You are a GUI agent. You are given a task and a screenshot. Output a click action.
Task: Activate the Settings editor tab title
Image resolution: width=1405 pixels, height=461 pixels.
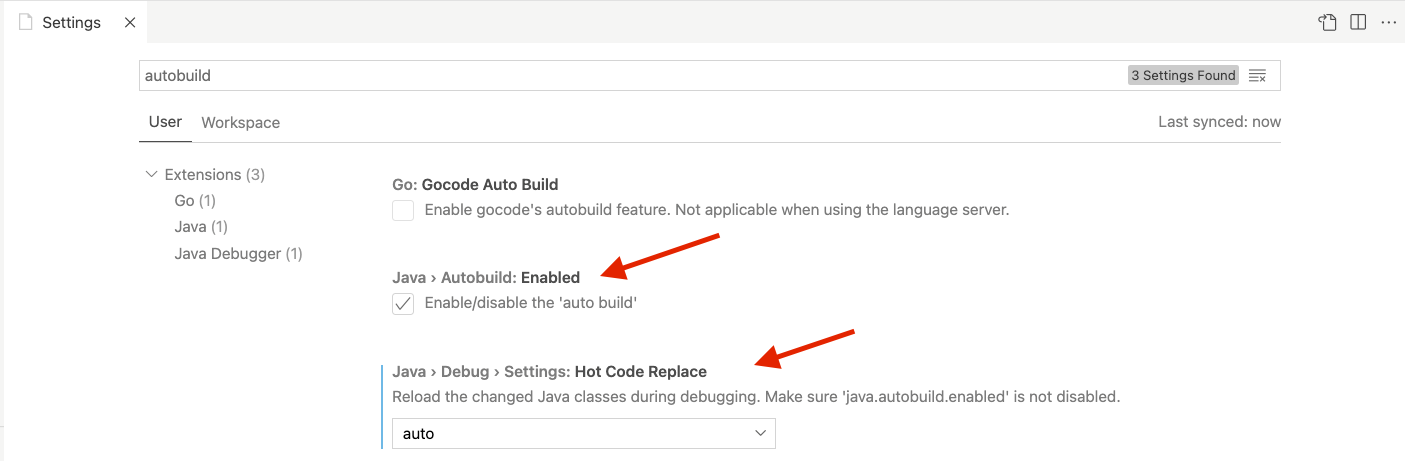tap(71, 22)
